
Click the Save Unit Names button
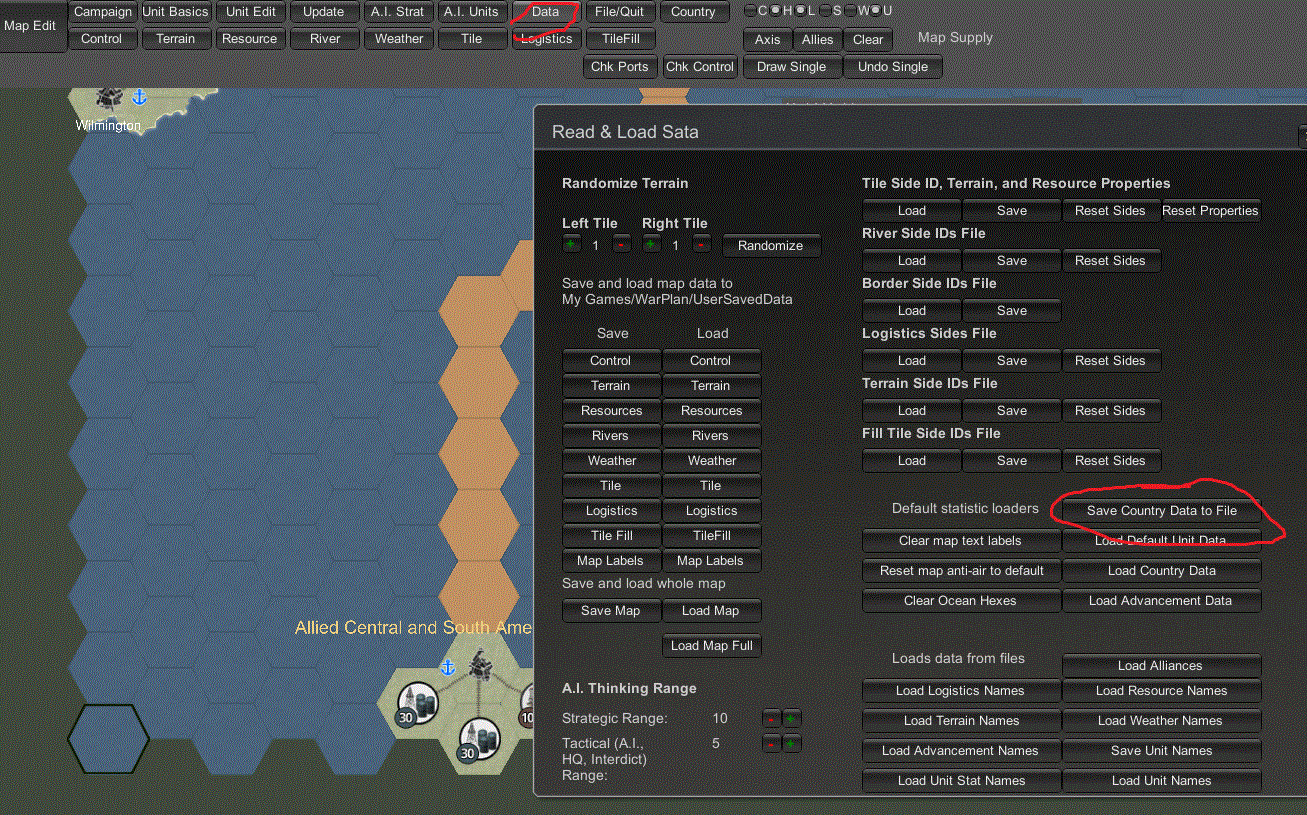click(x=1162, y=751)
